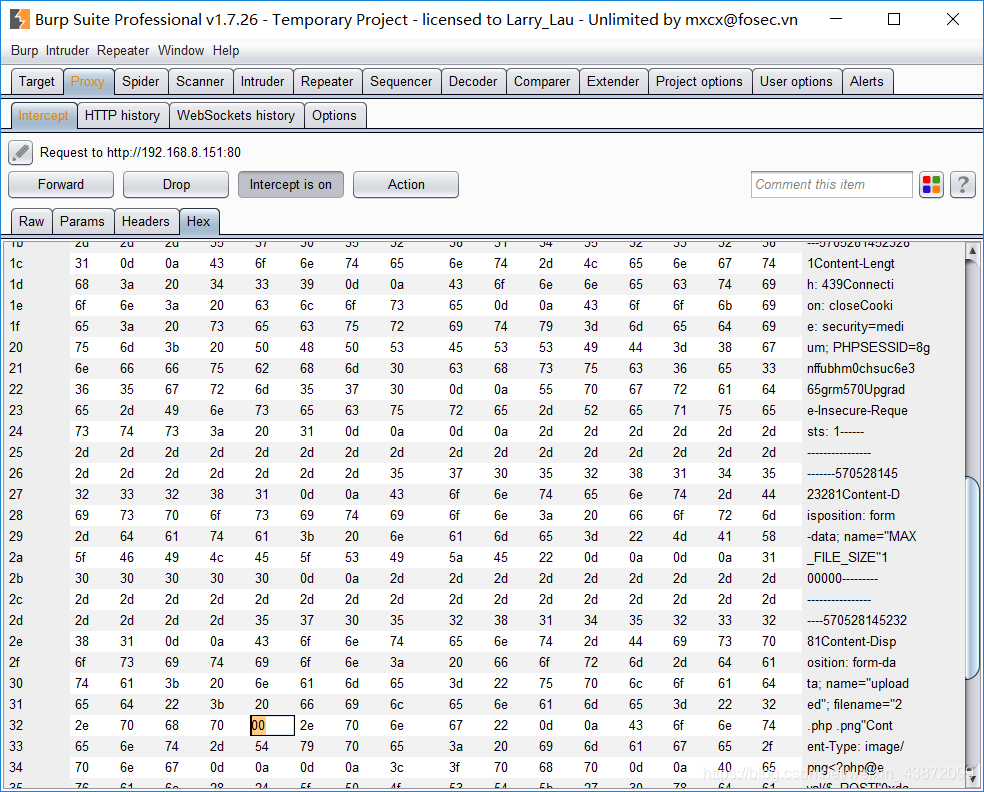Select row offset 2a in hex table
This screenshot has width=984, height=792.
(16, 557)
